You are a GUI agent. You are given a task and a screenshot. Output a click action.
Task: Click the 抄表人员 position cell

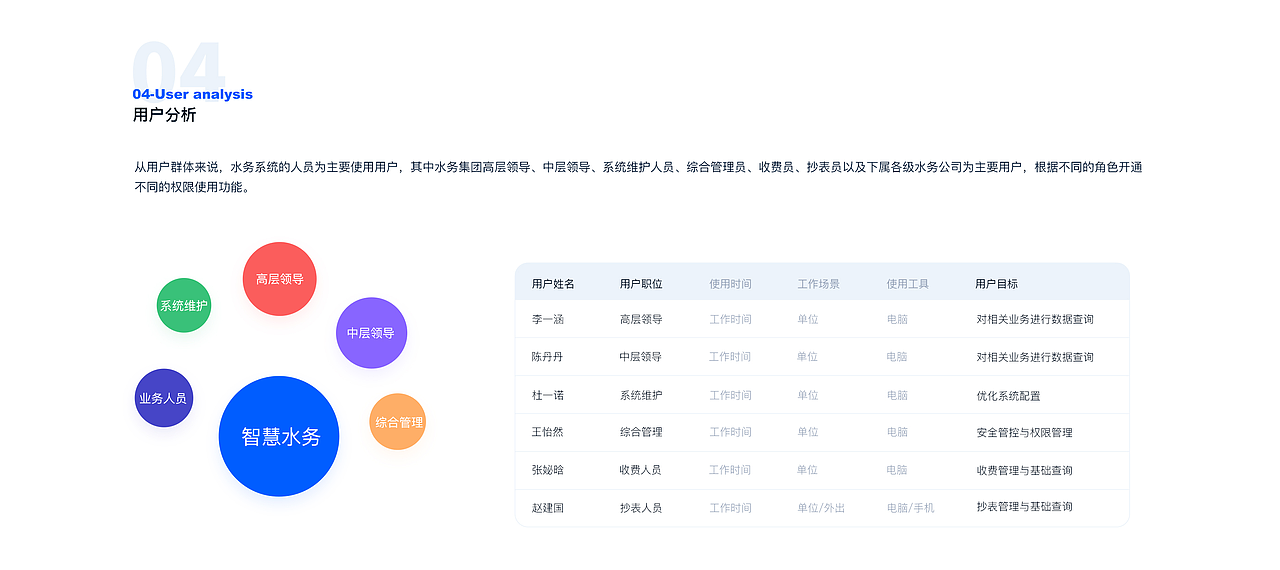pos(641,508)
